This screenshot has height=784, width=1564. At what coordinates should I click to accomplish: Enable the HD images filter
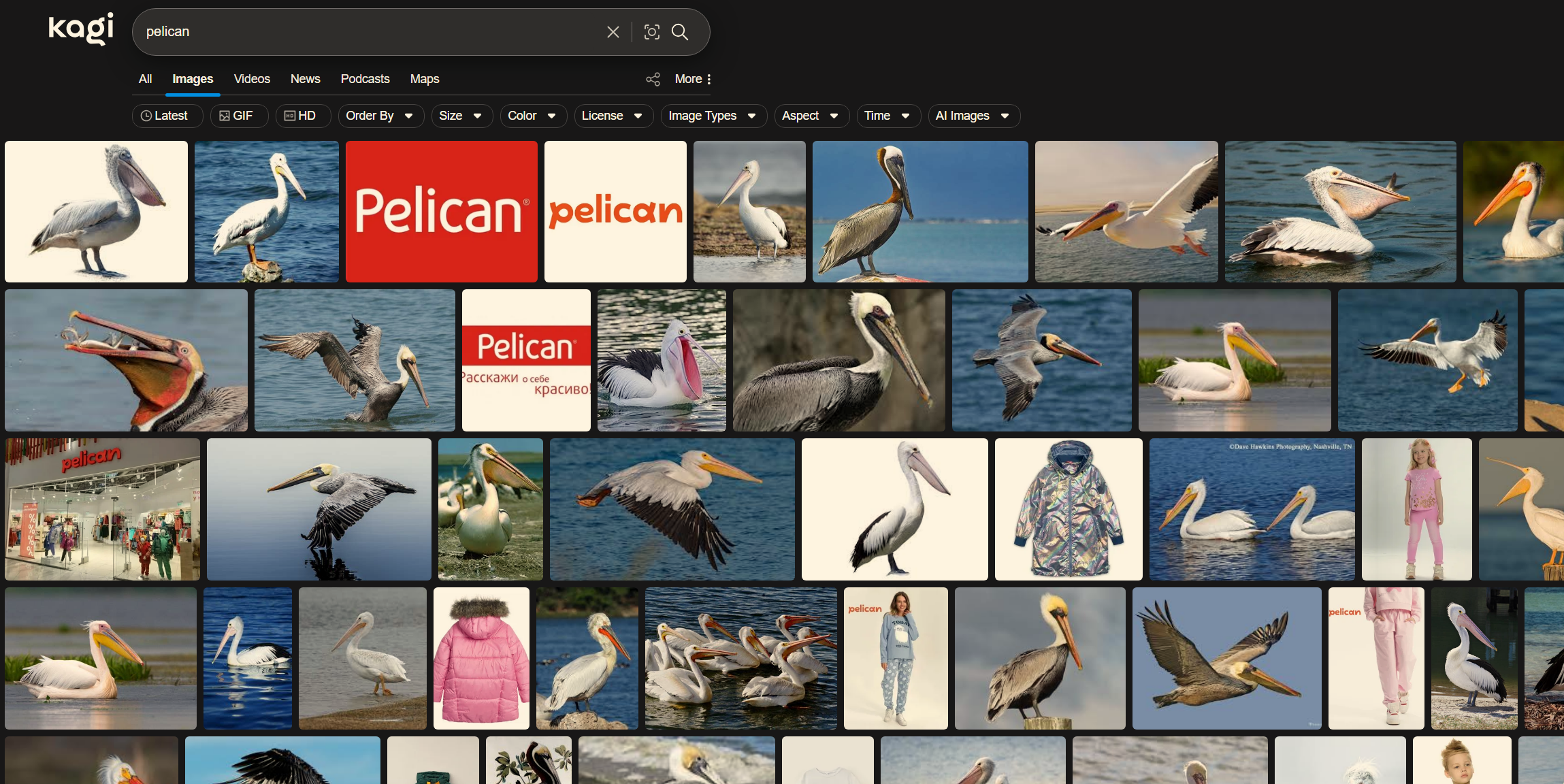[x=302, y=116]
